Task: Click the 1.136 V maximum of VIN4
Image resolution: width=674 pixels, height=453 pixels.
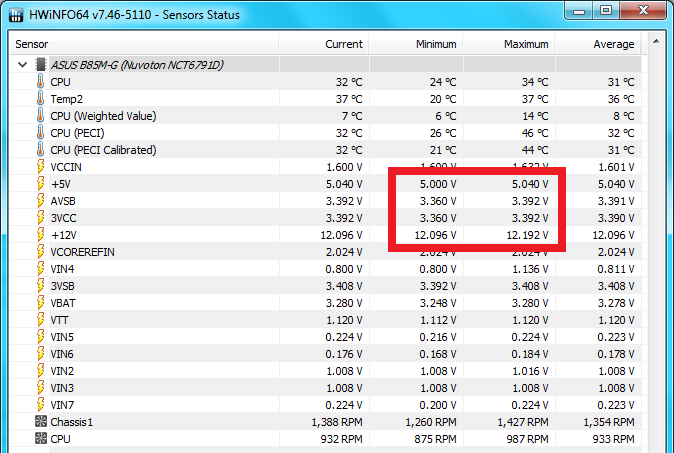Action: click(530, 269)
